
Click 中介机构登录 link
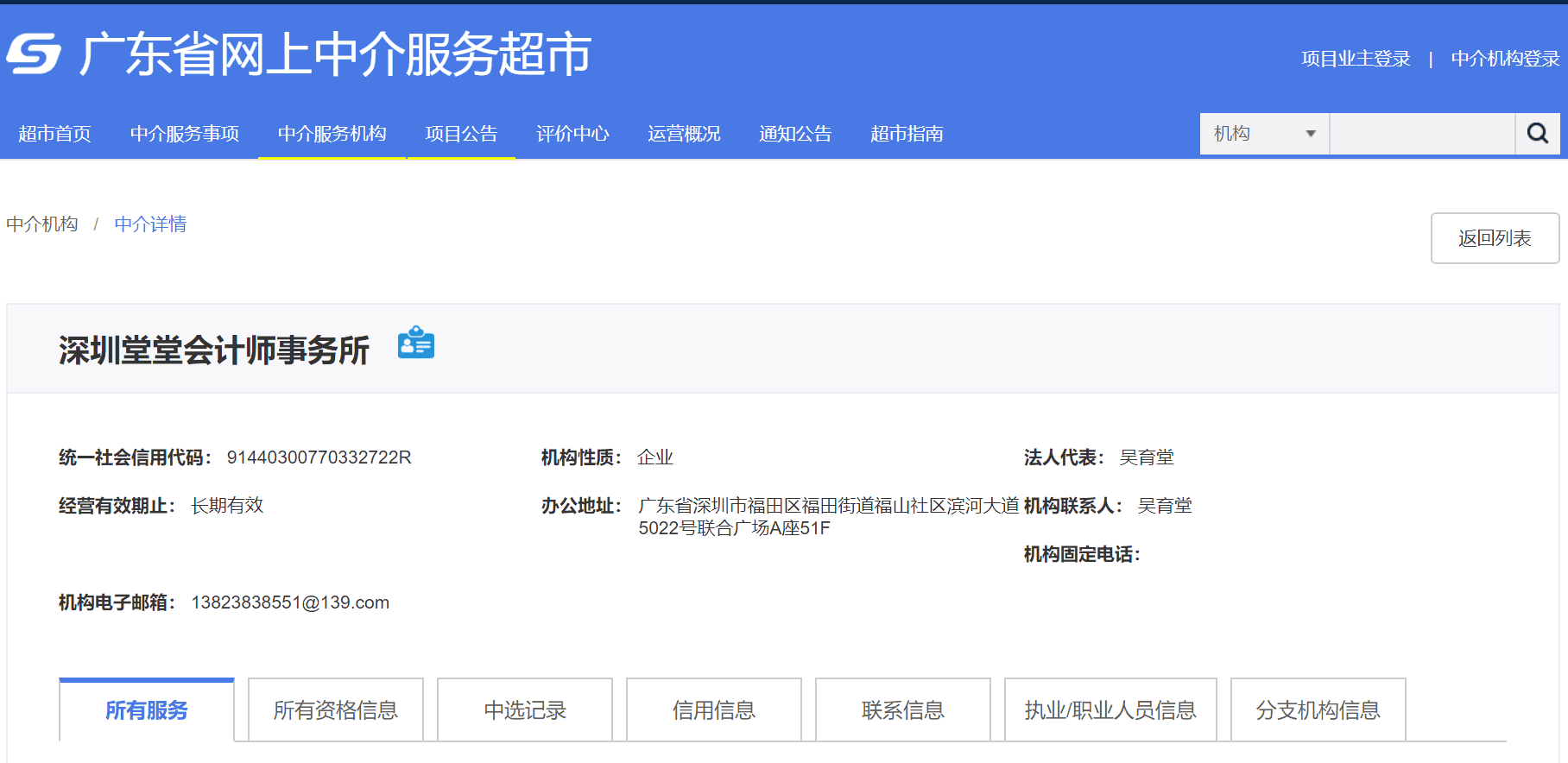click(1505, 59)
